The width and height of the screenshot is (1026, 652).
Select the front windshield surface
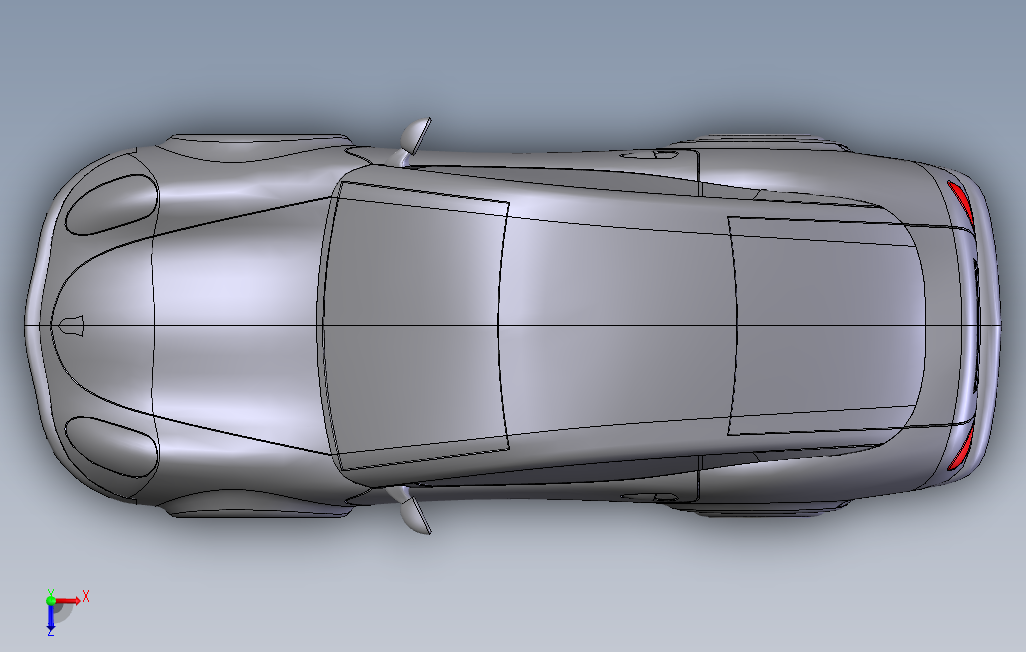coord(414,325)
